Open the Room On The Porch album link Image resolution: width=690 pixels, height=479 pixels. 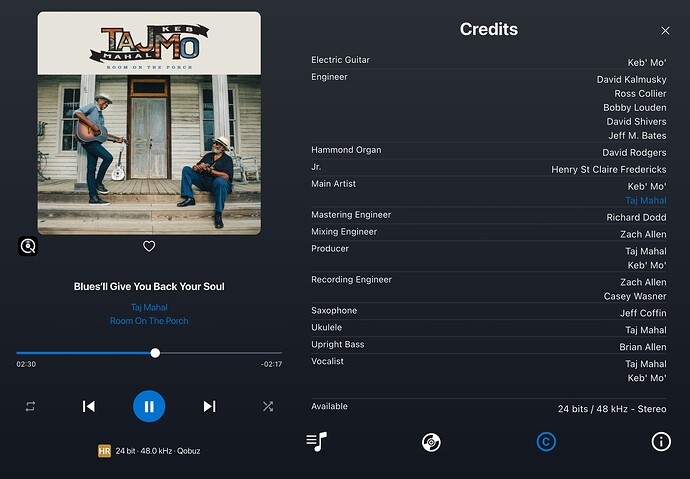[x=149, y=321]
